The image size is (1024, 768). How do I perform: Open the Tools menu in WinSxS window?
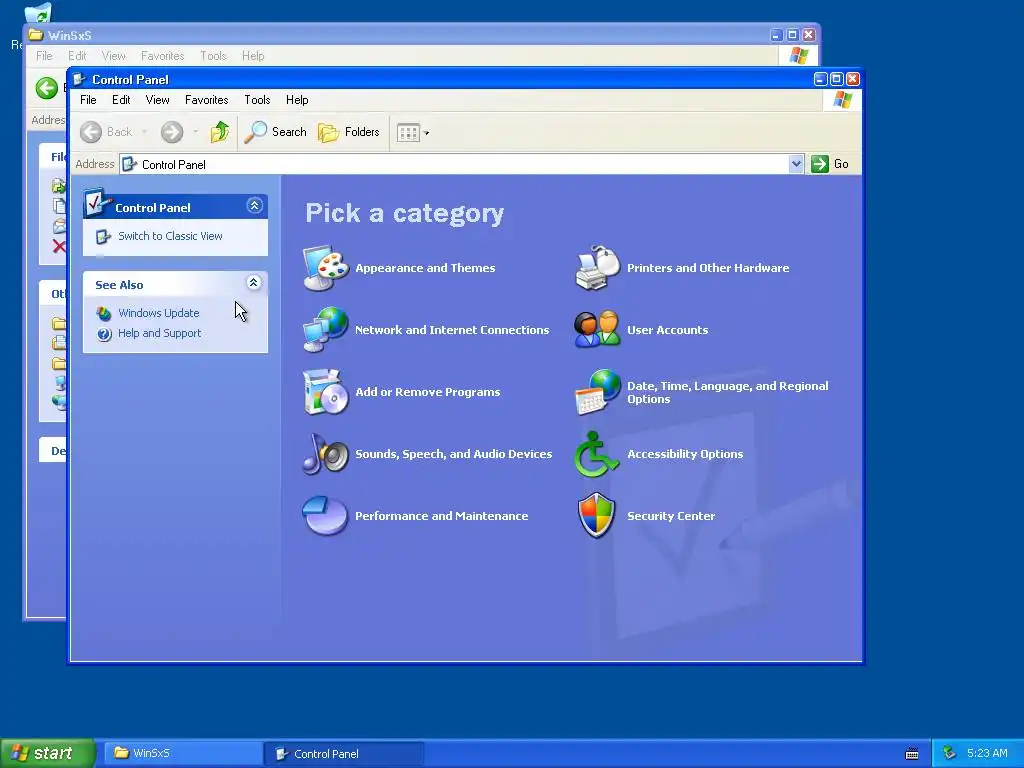point(213,56)
